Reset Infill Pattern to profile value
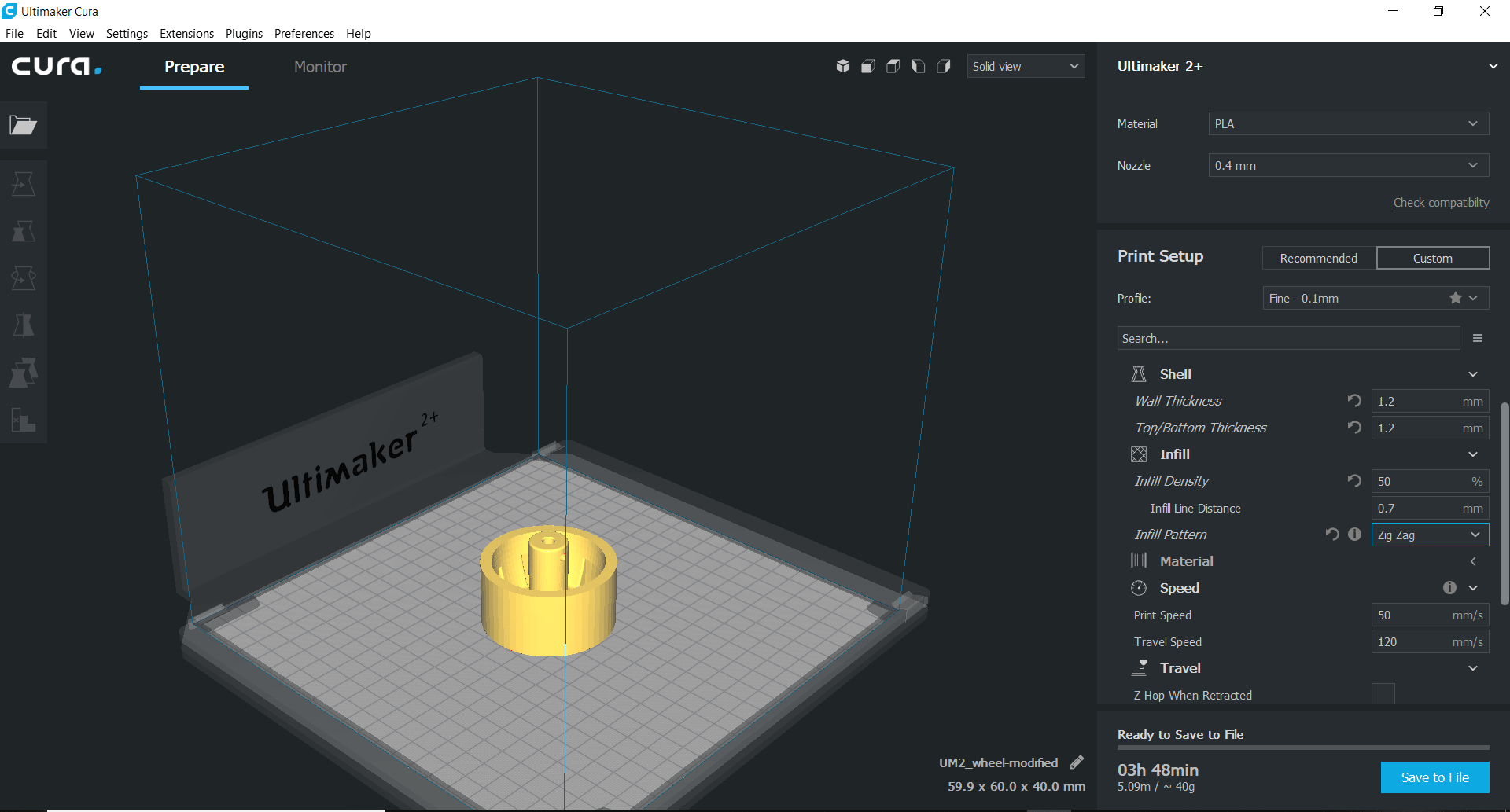The width and height of the screenshot is (1510, 812). click(1332, 535)
